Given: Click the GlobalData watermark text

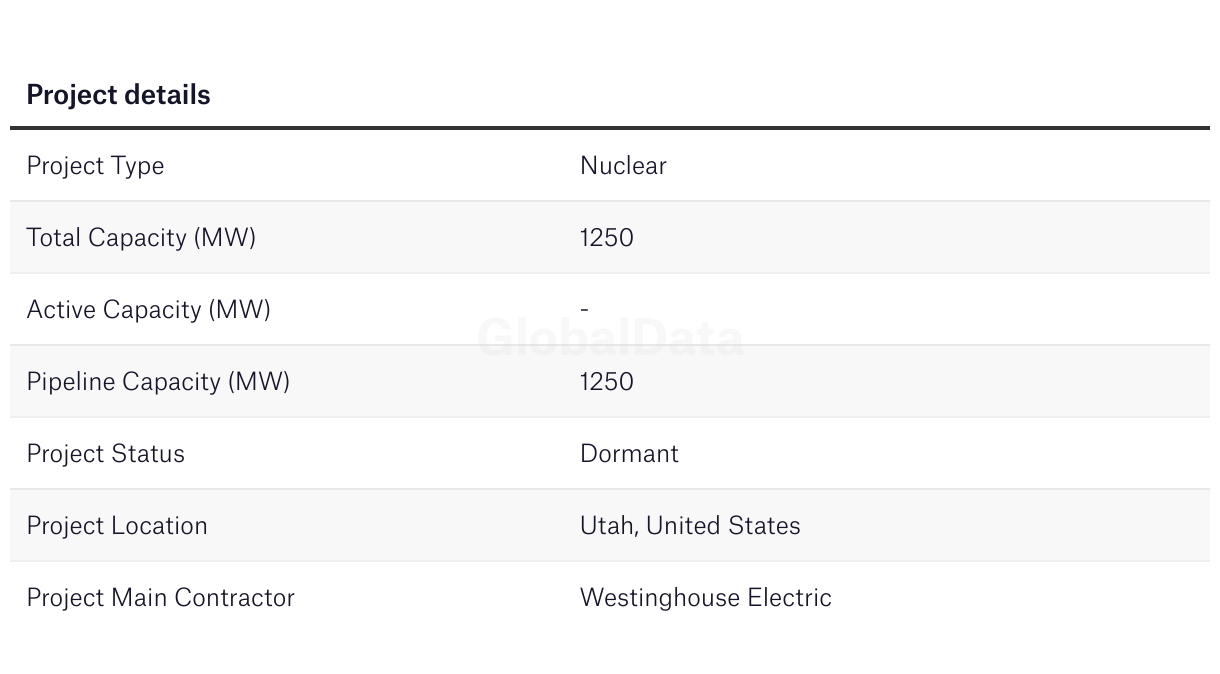Looking at the screenshot, I should pos(610,338).
